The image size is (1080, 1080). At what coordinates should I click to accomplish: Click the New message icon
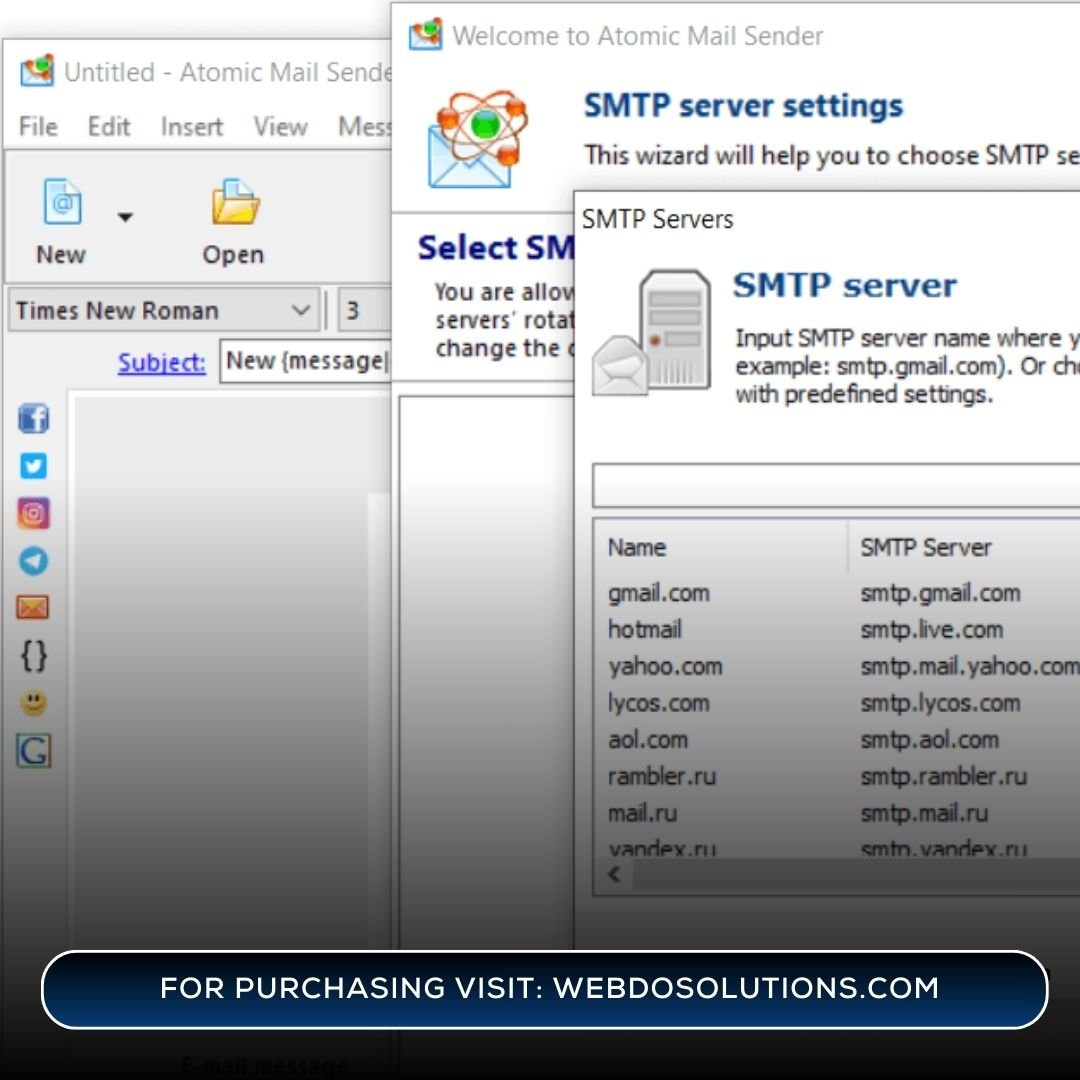(61, 203)
